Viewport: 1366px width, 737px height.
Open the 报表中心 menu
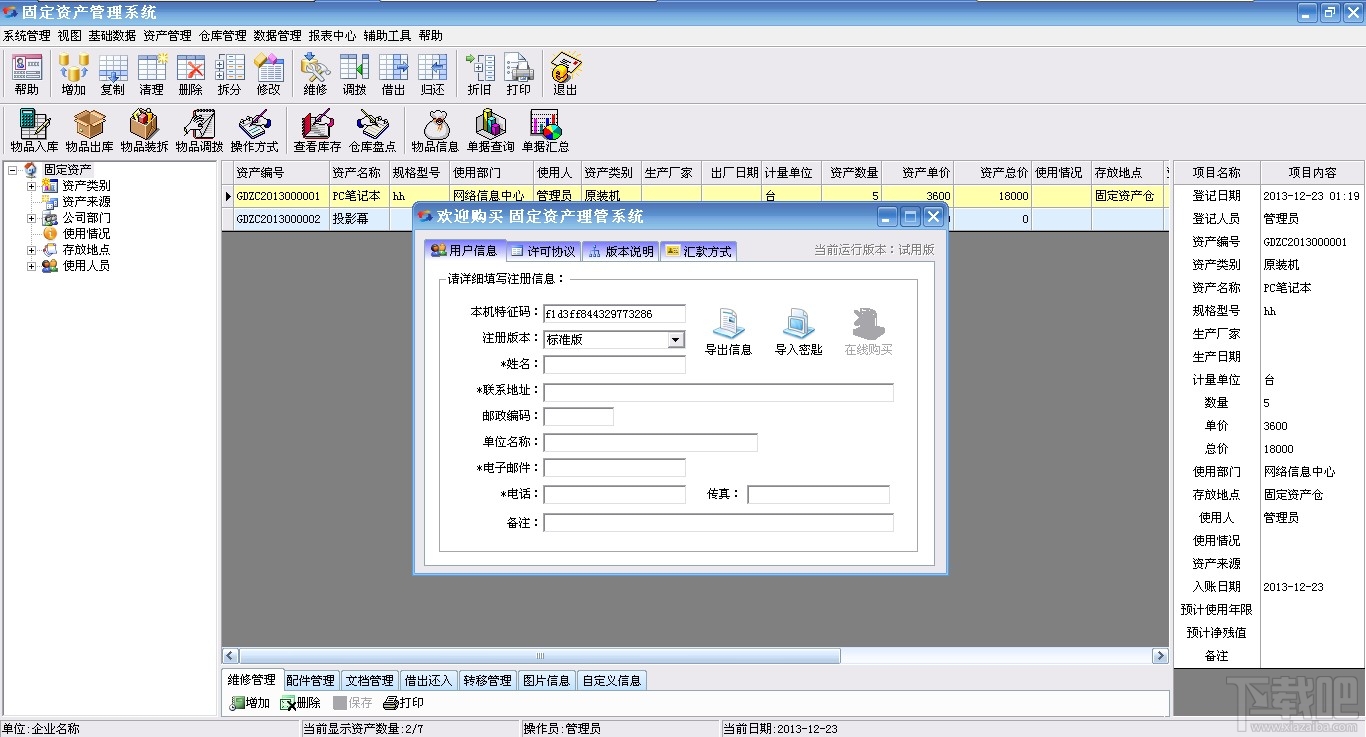point(332,35)
